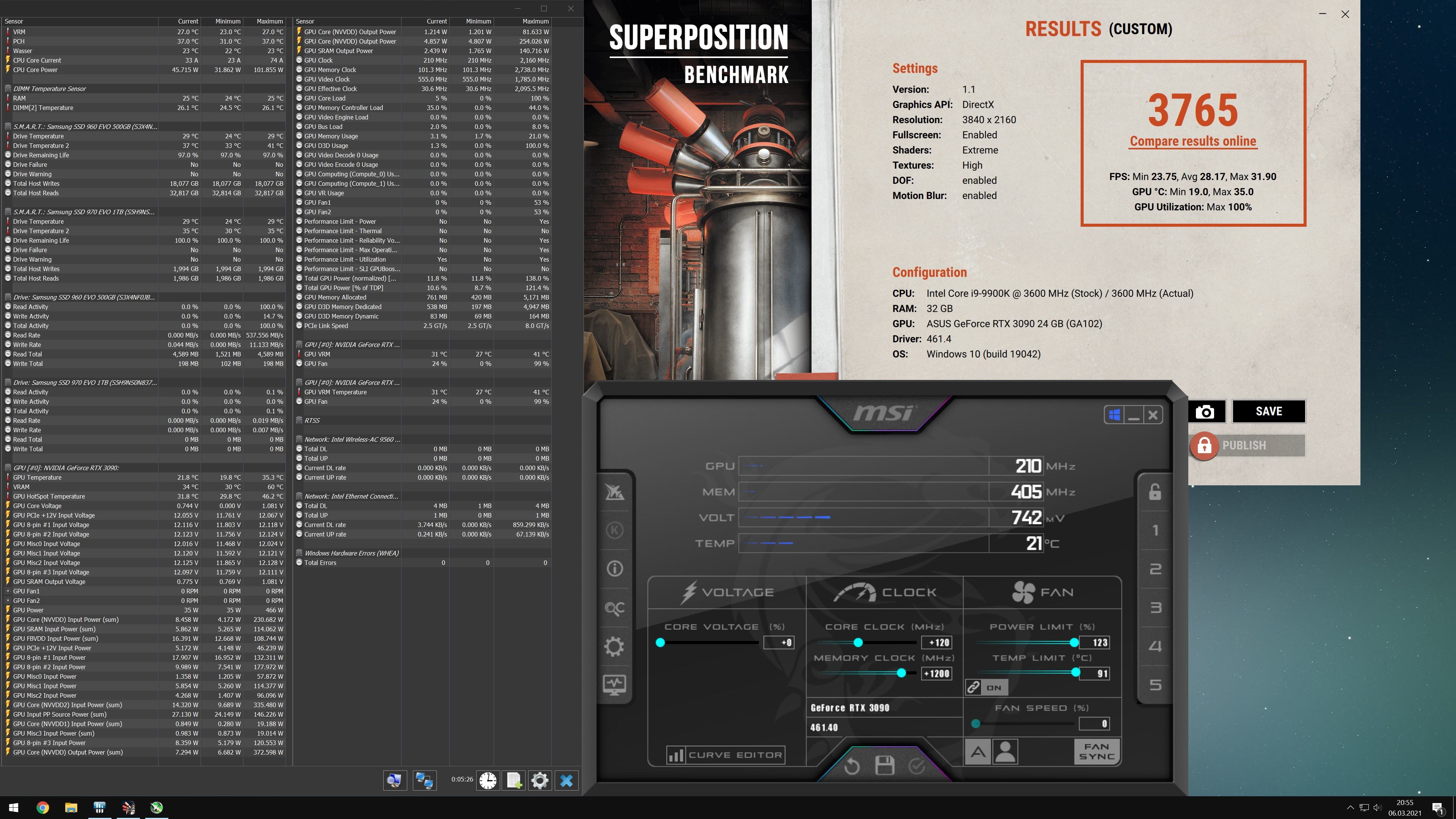Adjust the Fan Speed slider handle
This screenshot has width=1456, height=819.
(x=976, y=723)
